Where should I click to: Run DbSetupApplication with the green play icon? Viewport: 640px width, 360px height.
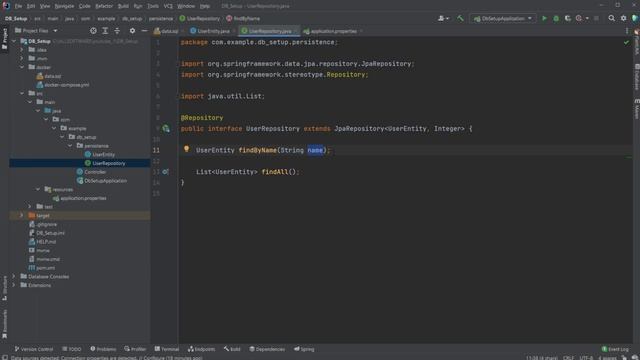544,18
